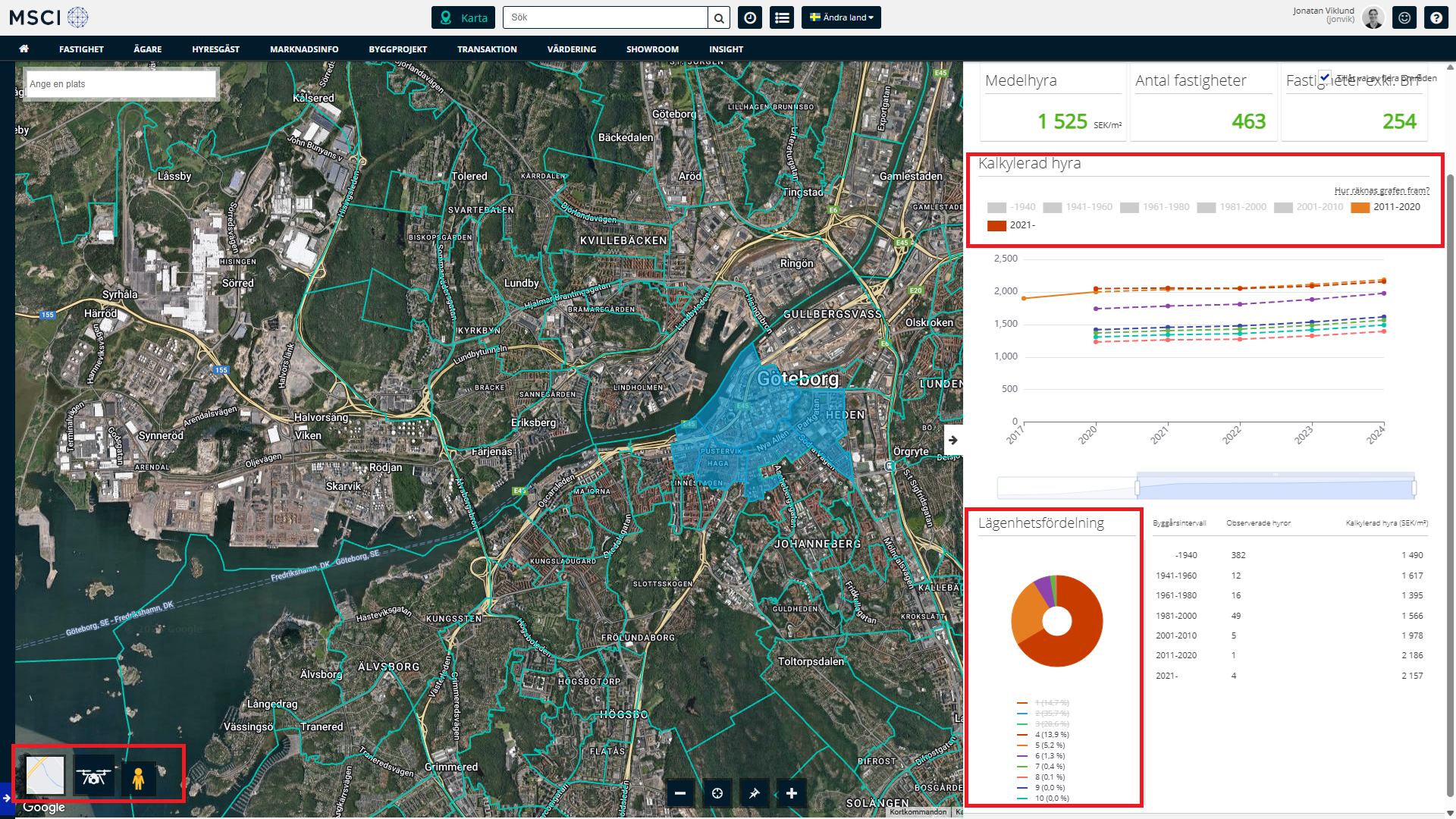Click the map pin tool icon
The image size is (1456, 819).
(x=754, y=793)
